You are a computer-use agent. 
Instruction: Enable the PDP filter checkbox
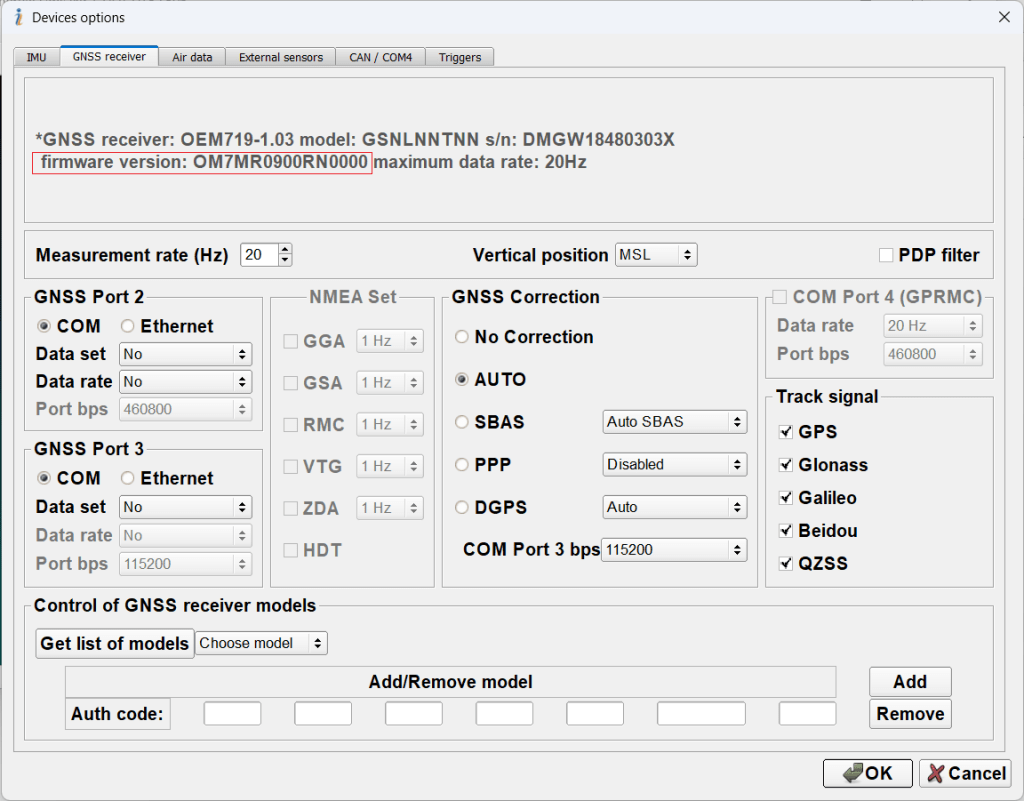884,255
